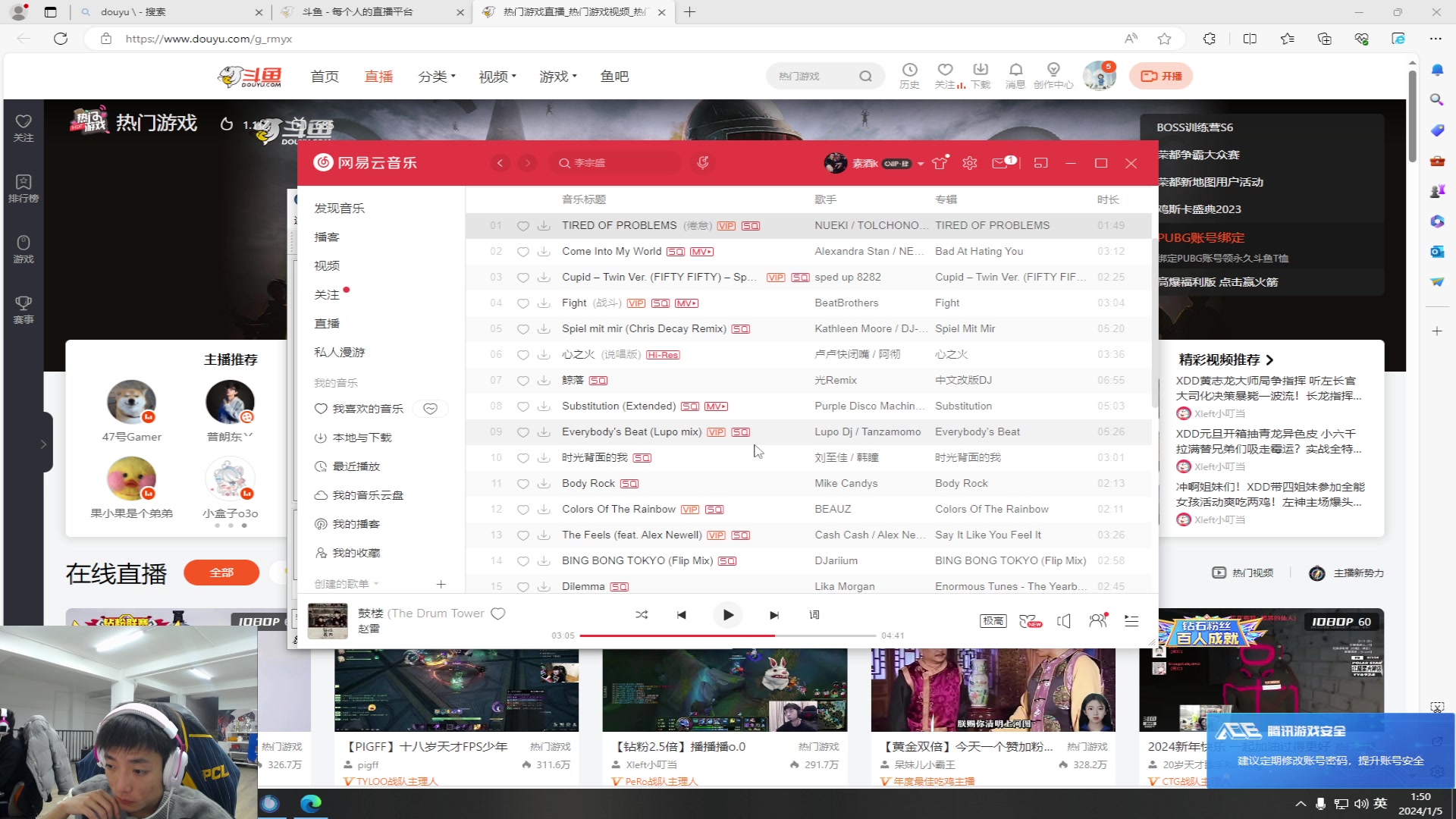
Task: Switch to the 斗鱼 browser tab
Action: 373,12
